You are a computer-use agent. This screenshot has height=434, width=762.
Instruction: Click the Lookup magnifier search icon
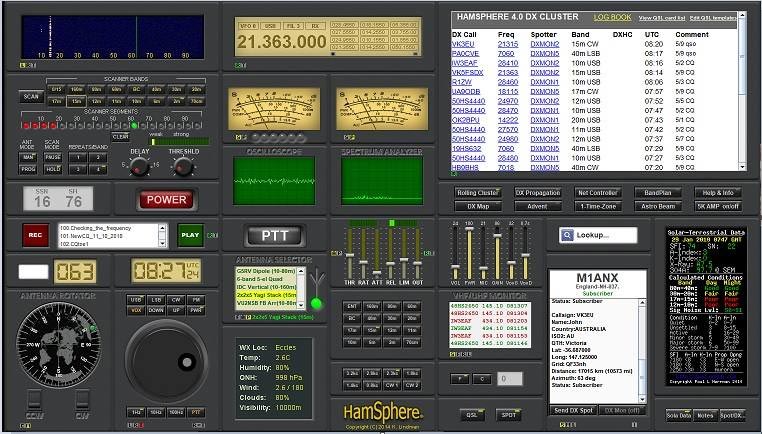tap(567, 235)
